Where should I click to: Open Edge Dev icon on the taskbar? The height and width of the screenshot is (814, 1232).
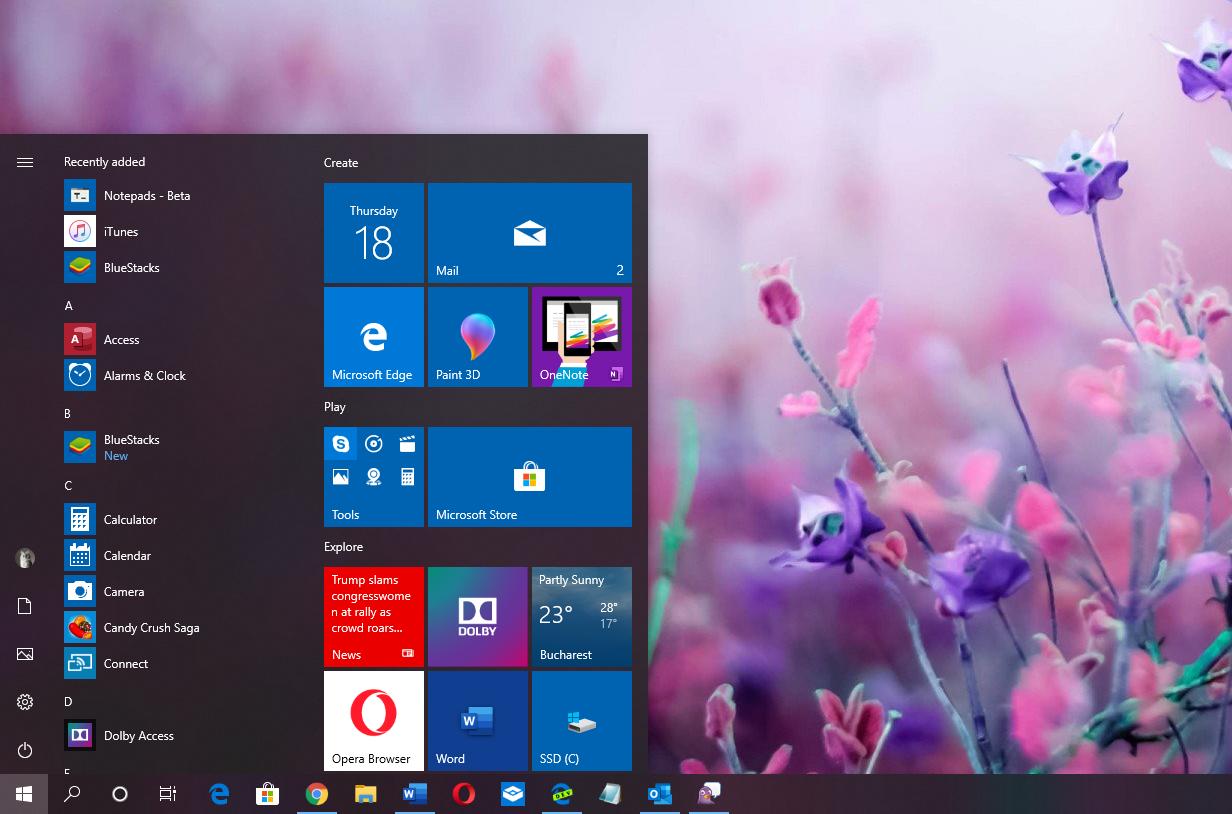pyautogui.click(x=561, y=794)
